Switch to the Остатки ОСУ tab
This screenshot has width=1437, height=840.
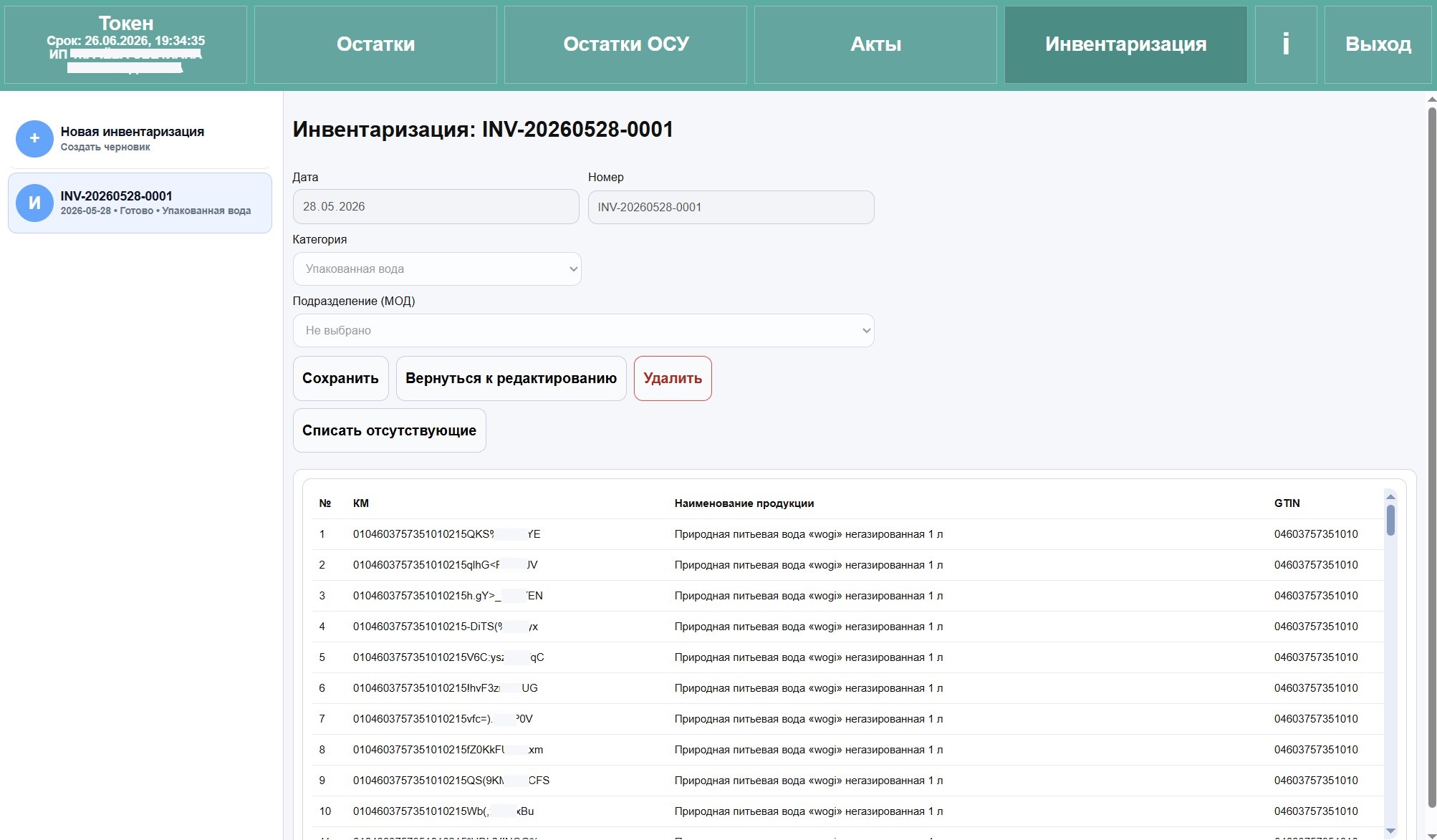[625, 44]
